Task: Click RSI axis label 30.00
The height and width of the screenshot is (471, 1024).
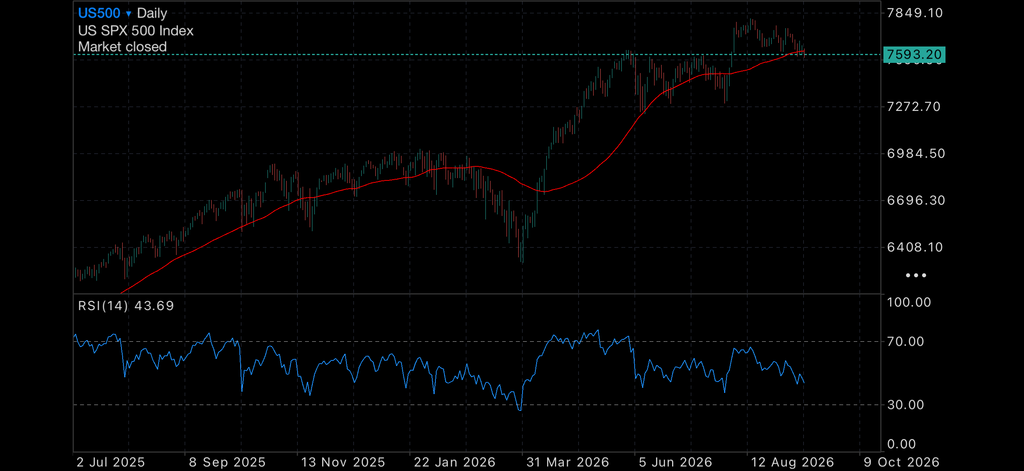Action: [x=906, y=405]
